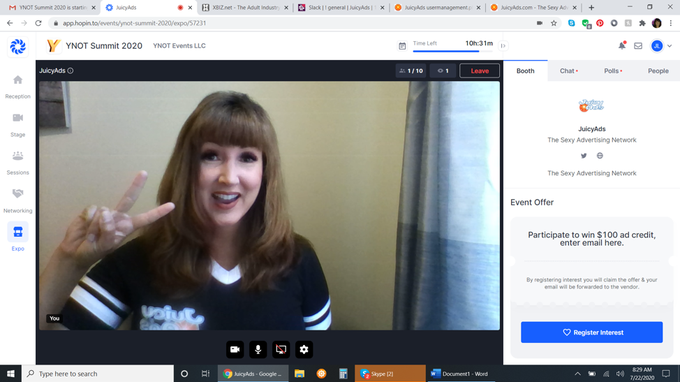Click the webcam video feed
680x382 pixels.
pyautogui.click(x=269, y=206)
